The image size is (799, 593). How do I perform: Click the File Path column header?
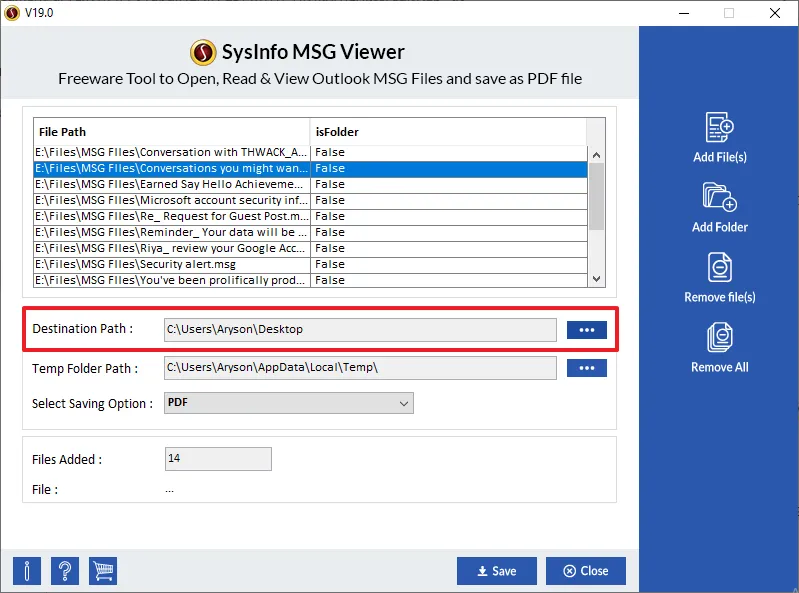[x=172, y=131]
